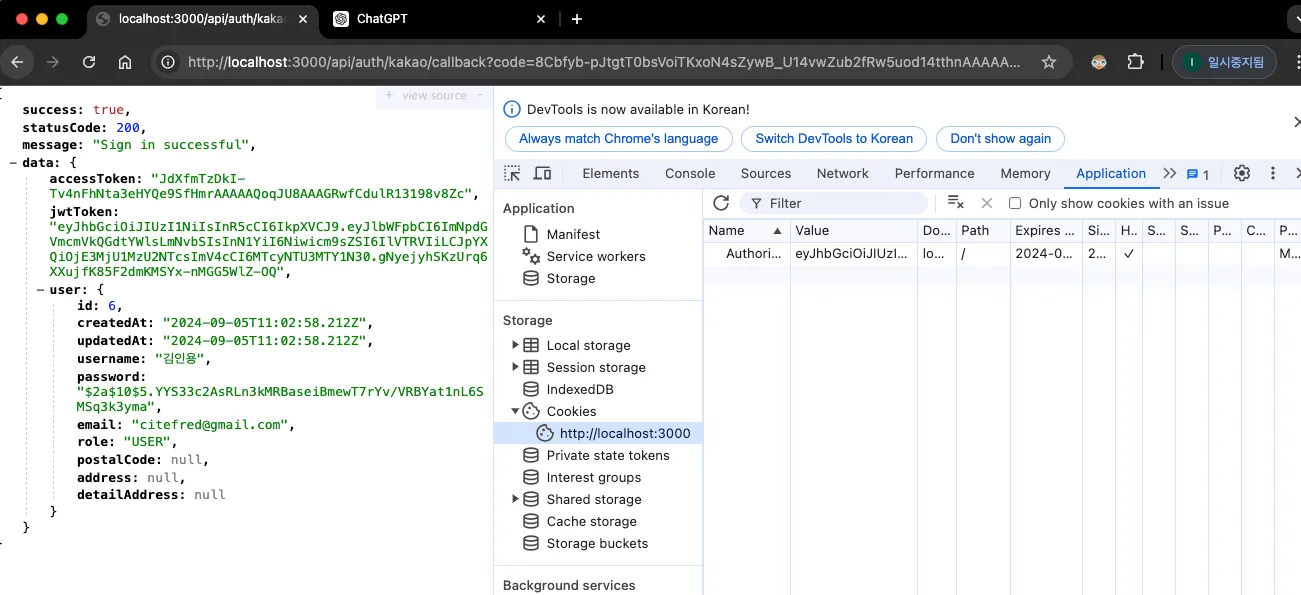Switch to the Network tab
Screen dimensions: 1301x595
[842, 173]
